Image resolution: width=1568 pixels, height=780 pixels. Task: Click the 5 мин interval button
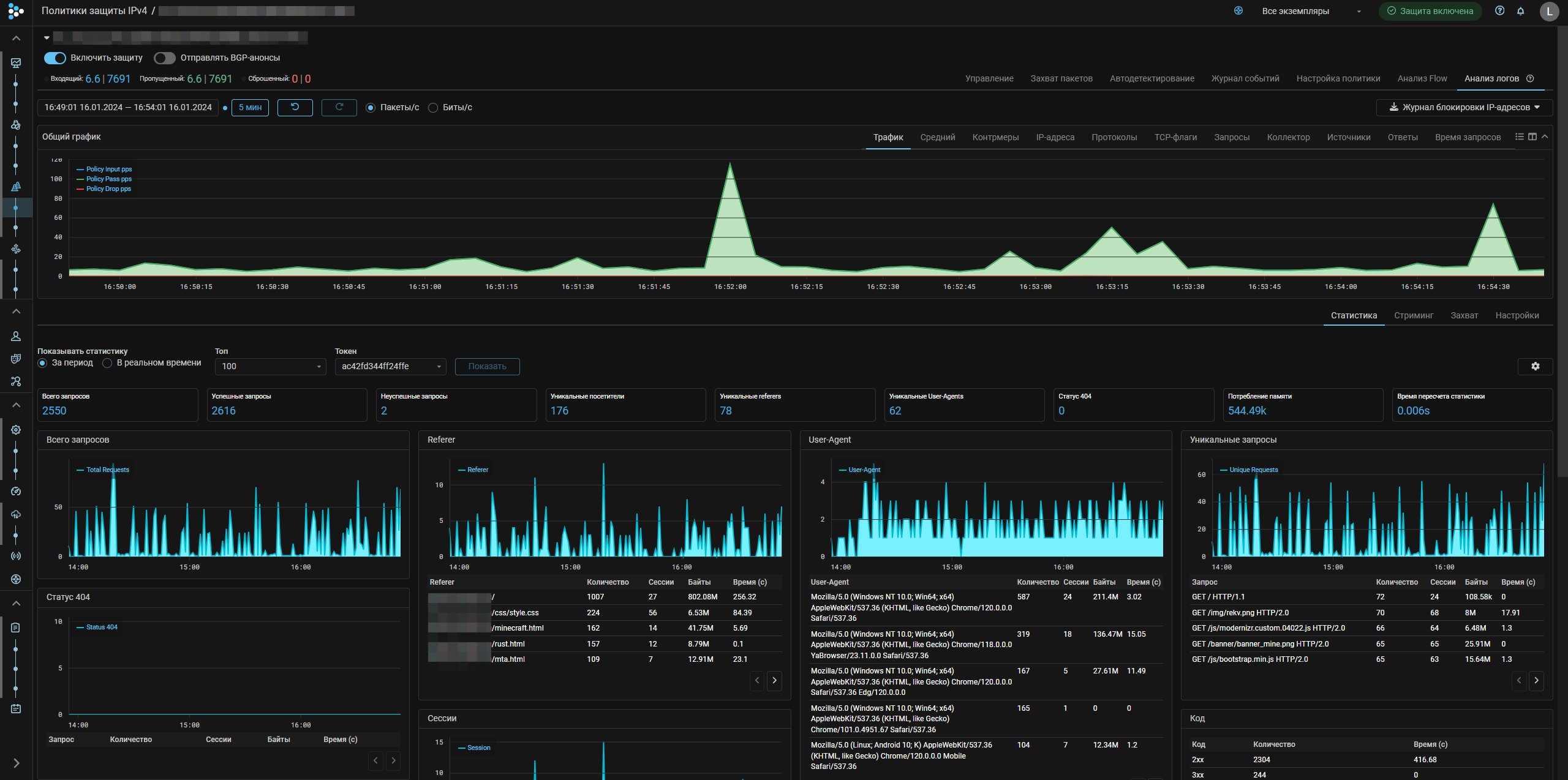coord(250,107)
